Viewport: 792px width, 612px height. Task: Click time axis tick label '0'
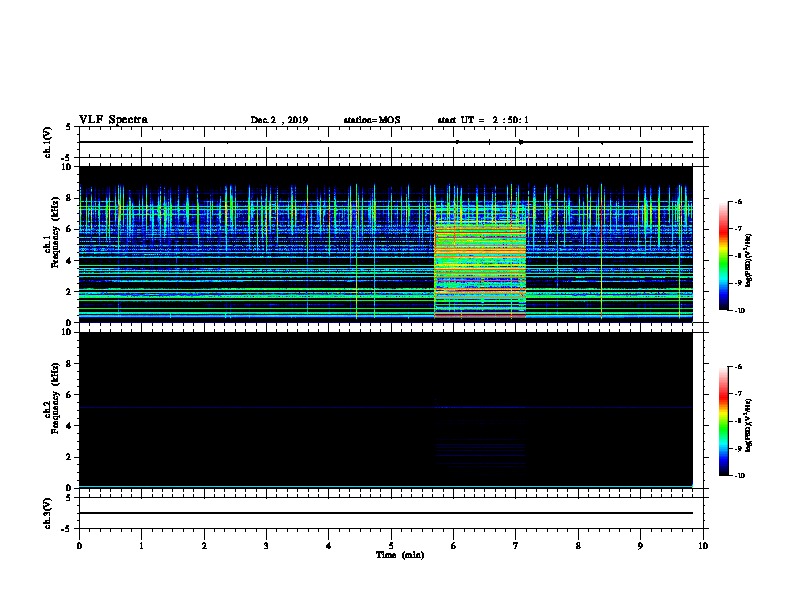point(79,545)
